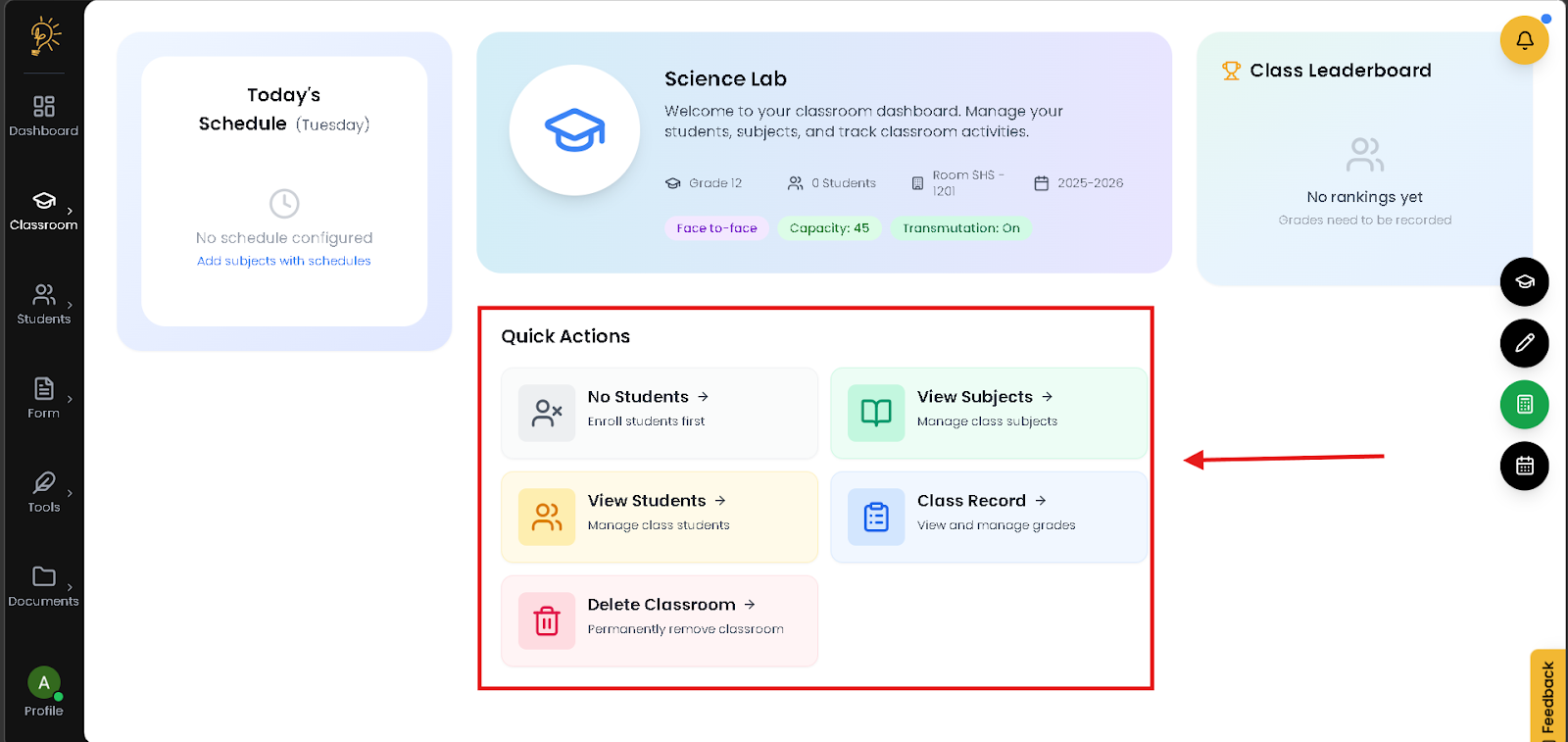Open the Dashboard menu item
This screenshot has height=742, width=1568.
[x=44, y=116]
